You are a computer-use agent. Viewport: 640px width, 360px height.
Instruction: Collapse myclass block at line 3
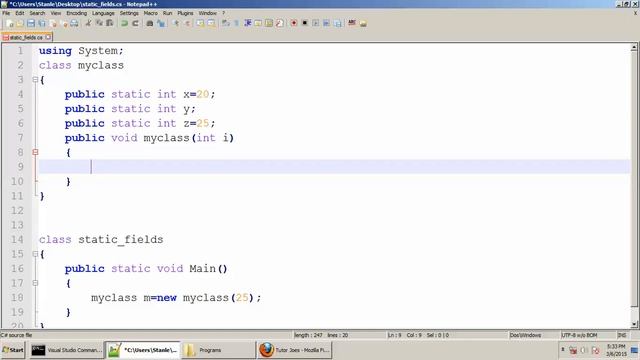[35, 80]
